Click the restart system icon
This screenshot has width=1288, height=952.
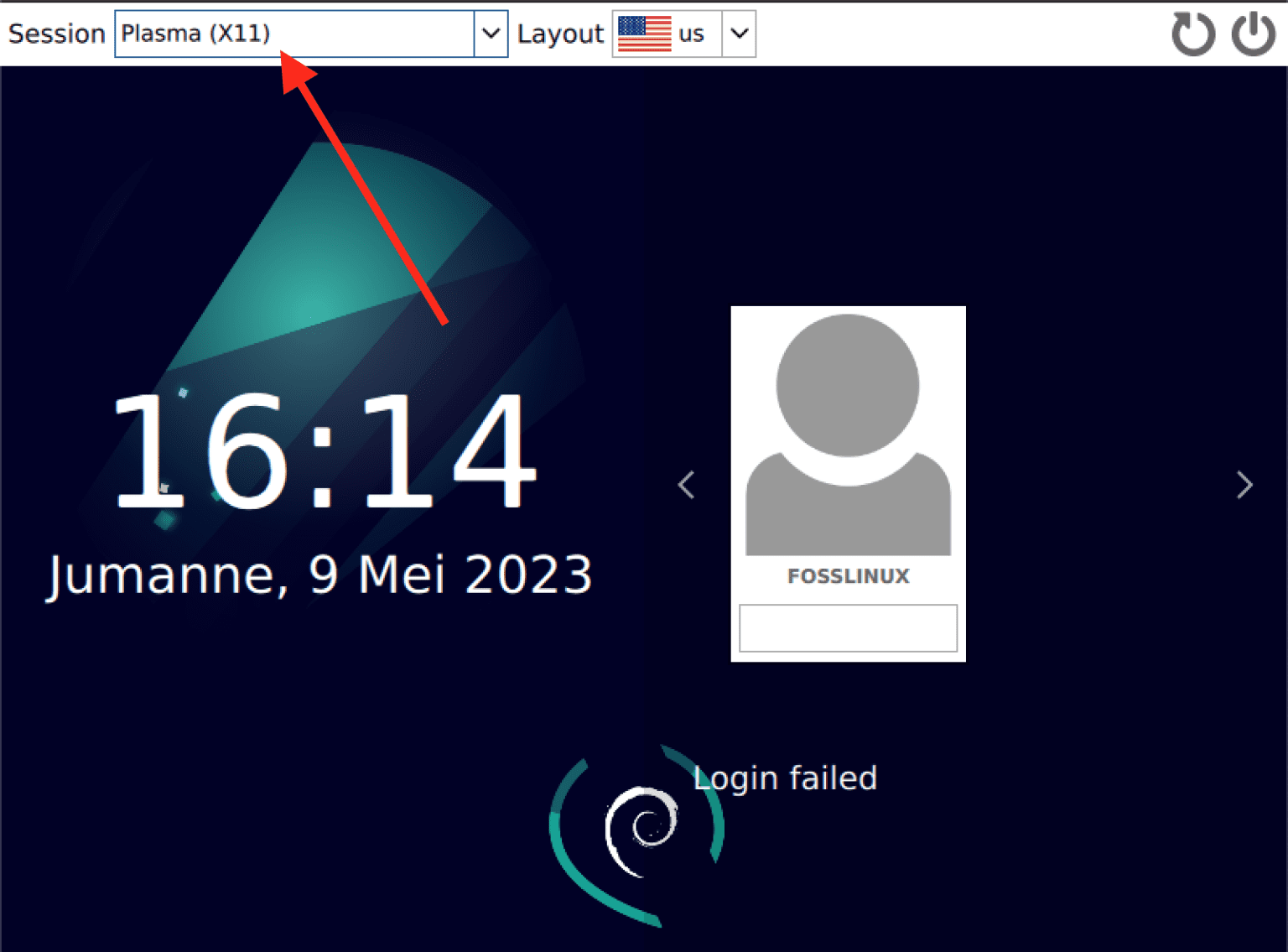click(1192, 34)
